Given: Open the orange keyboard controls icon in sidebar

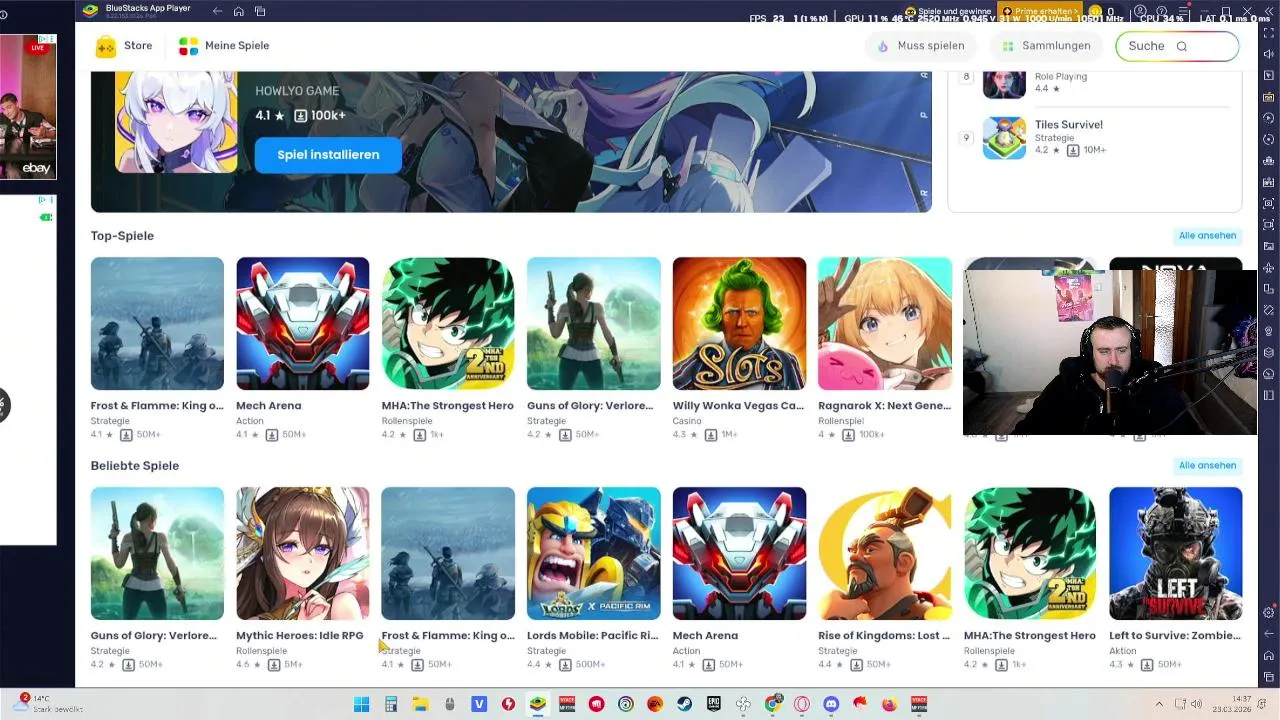Looking at the screenshot, I should [x=1269, y=97].
